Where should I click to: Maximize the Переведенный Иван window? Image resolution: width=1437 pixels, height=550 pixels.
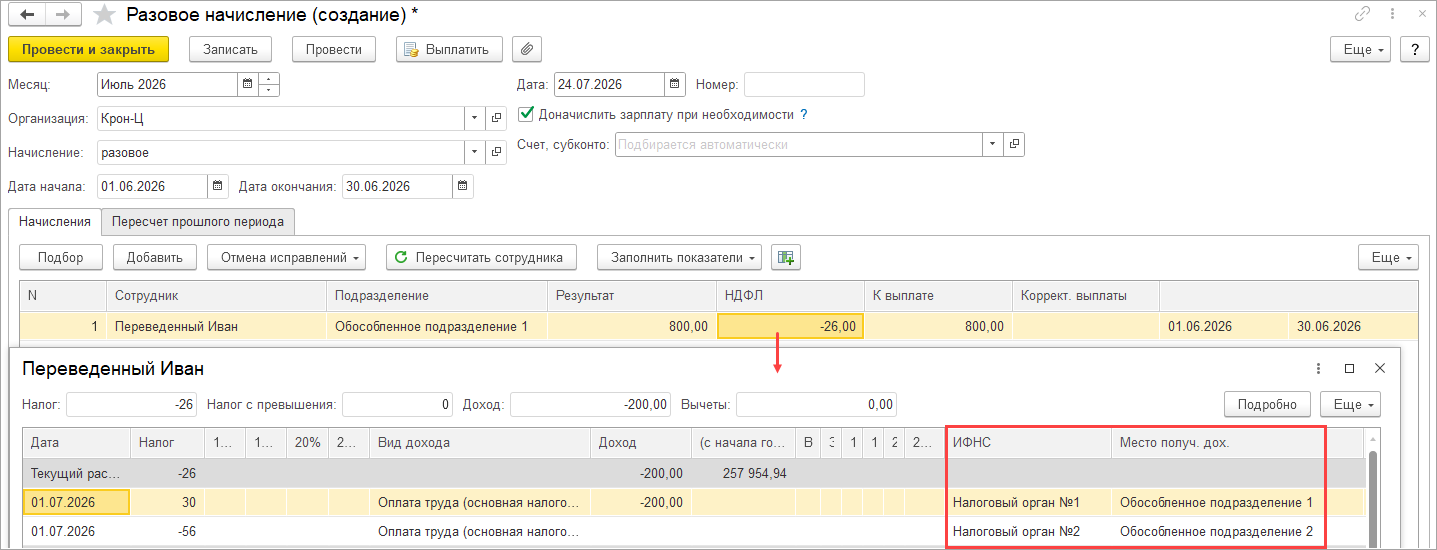(1349, 369)
